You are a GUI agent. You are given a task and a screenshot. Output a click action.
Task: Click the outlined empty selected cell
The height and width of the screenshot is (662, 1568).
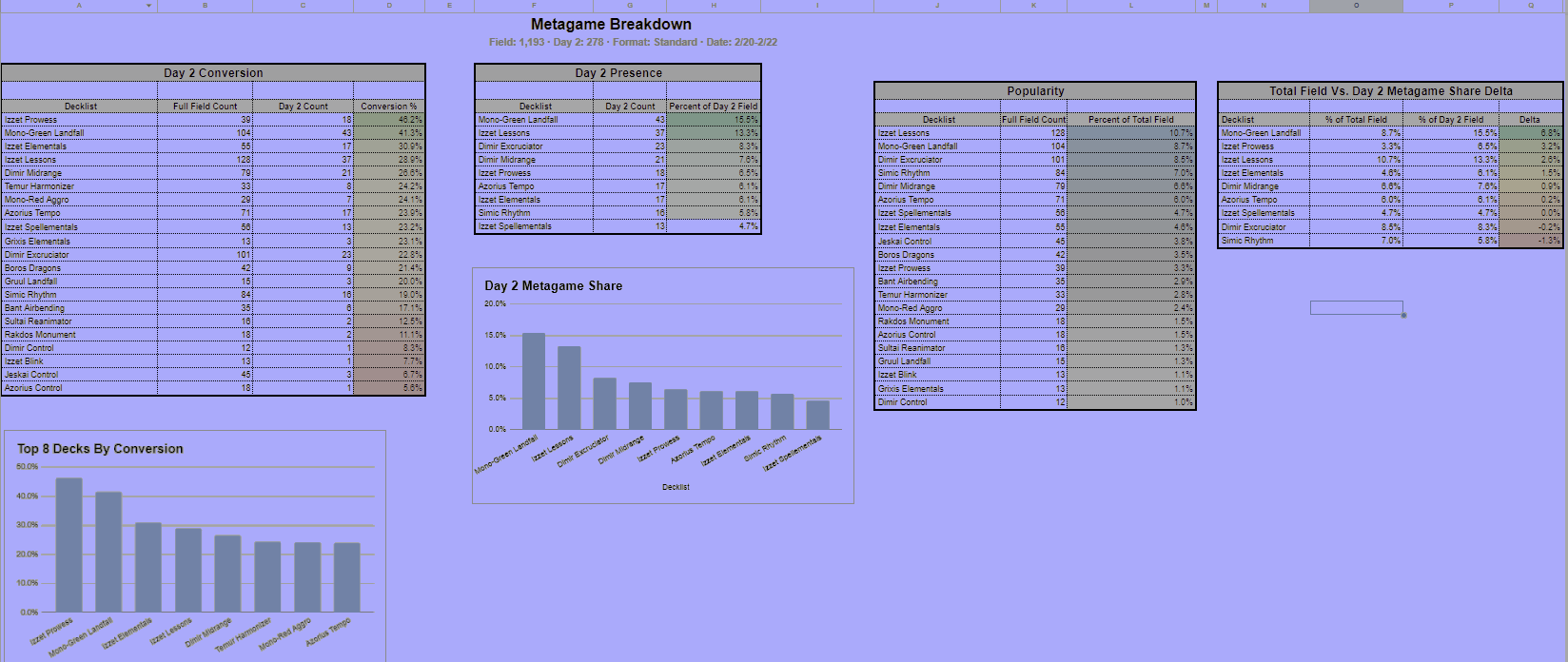click(x=1356, y=307)
